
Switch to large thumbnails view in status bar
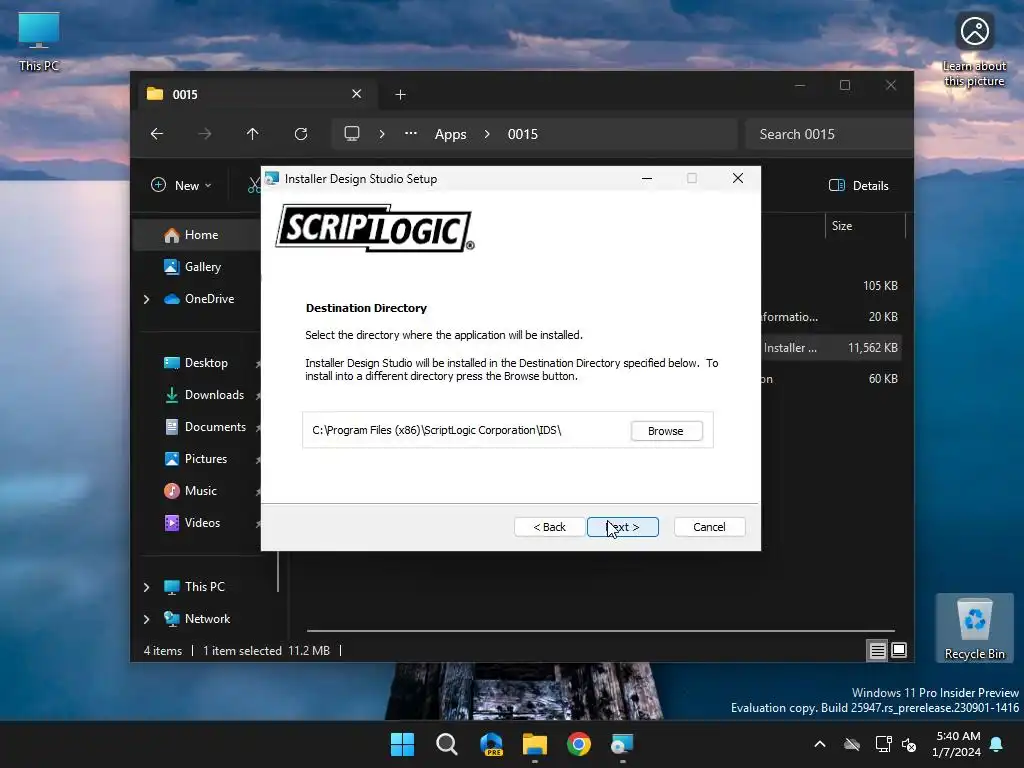click(899, 650)
